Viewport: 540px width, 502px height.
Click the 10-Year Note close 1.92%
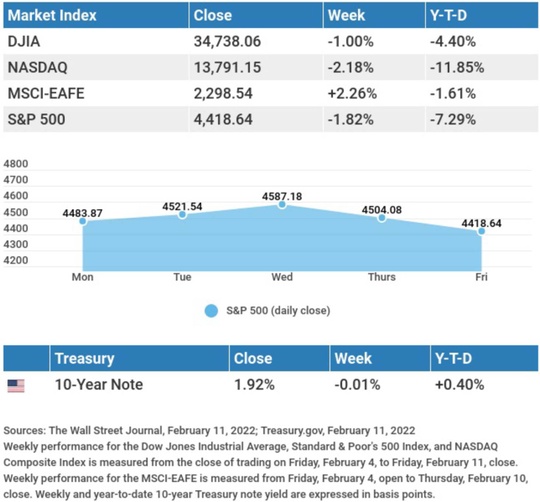(x=255, y=385)
